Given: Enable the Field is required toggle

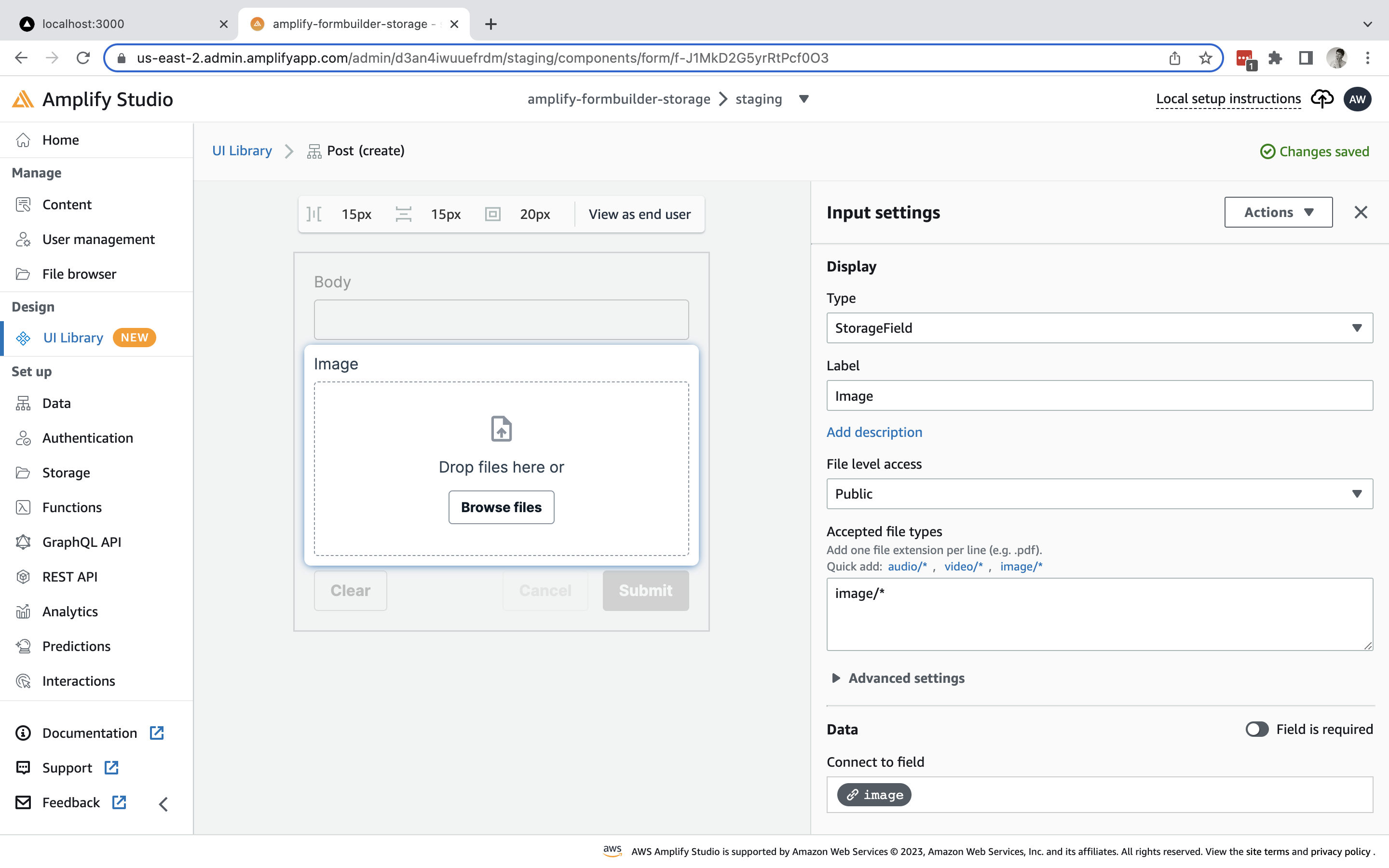Looking at the screenshot, I should click(1257, 729).
